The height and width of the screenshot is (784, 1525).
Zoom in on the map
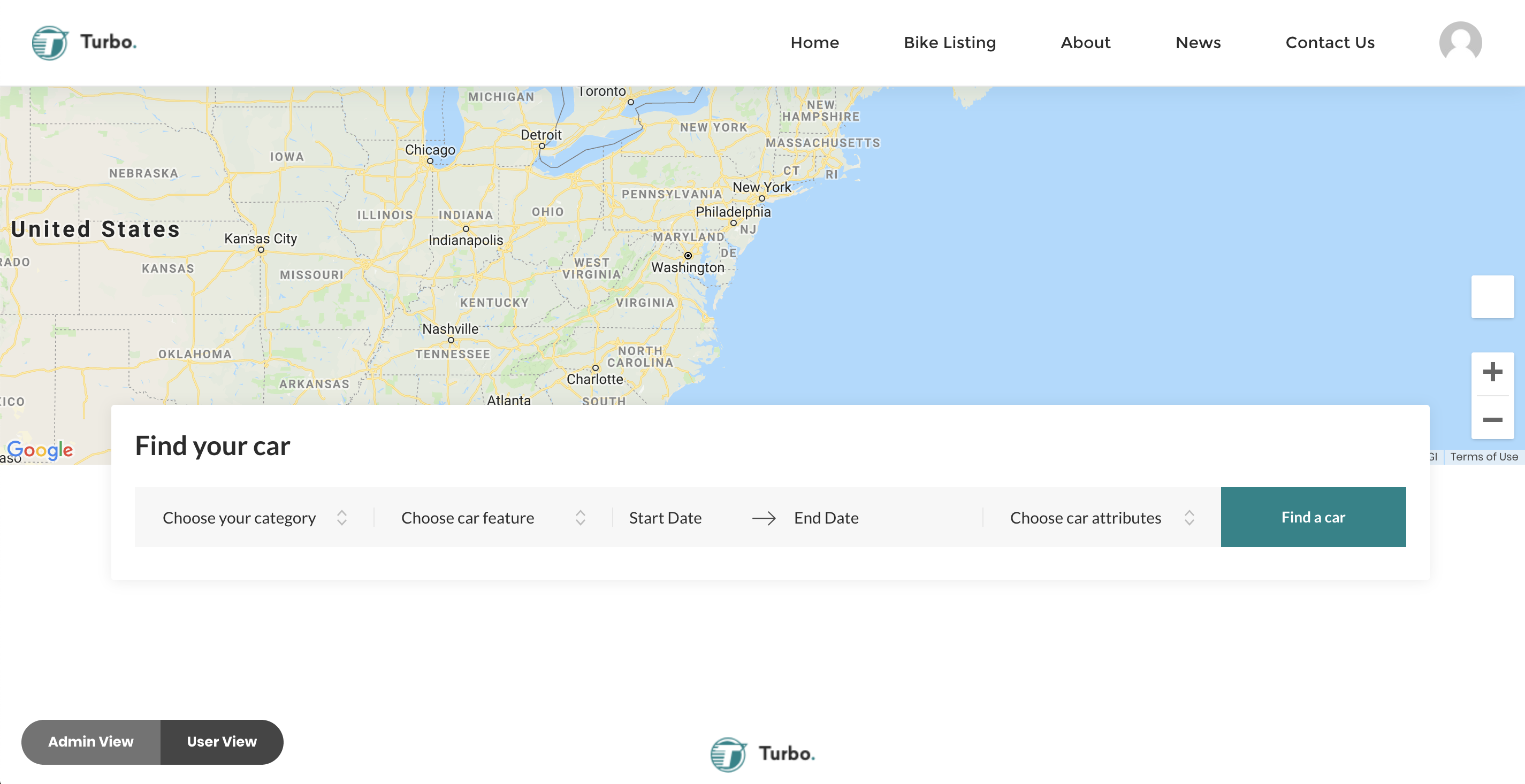1492,372
